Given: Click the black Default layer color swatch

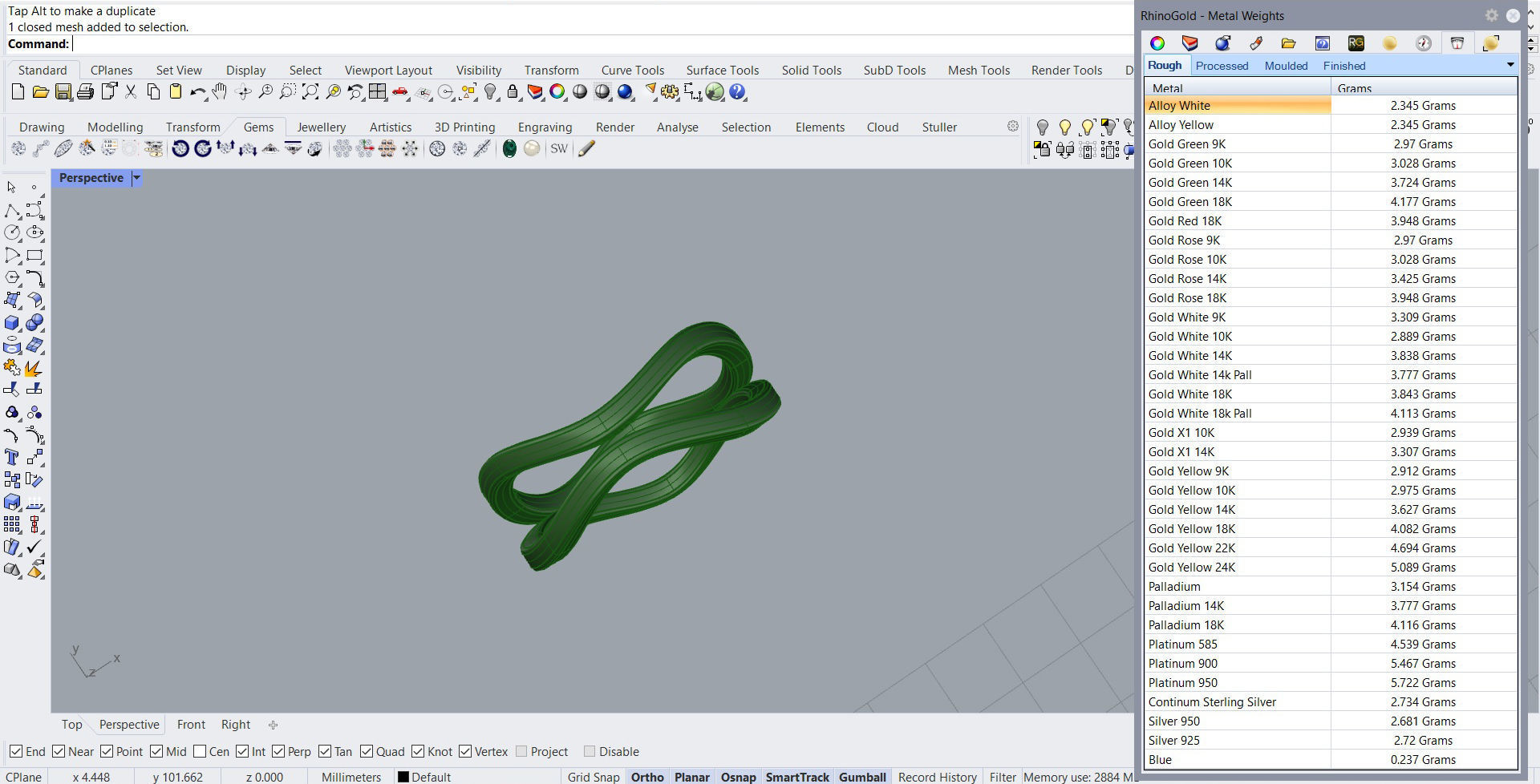Looking at the screenshot, I should tap(403, 777).
